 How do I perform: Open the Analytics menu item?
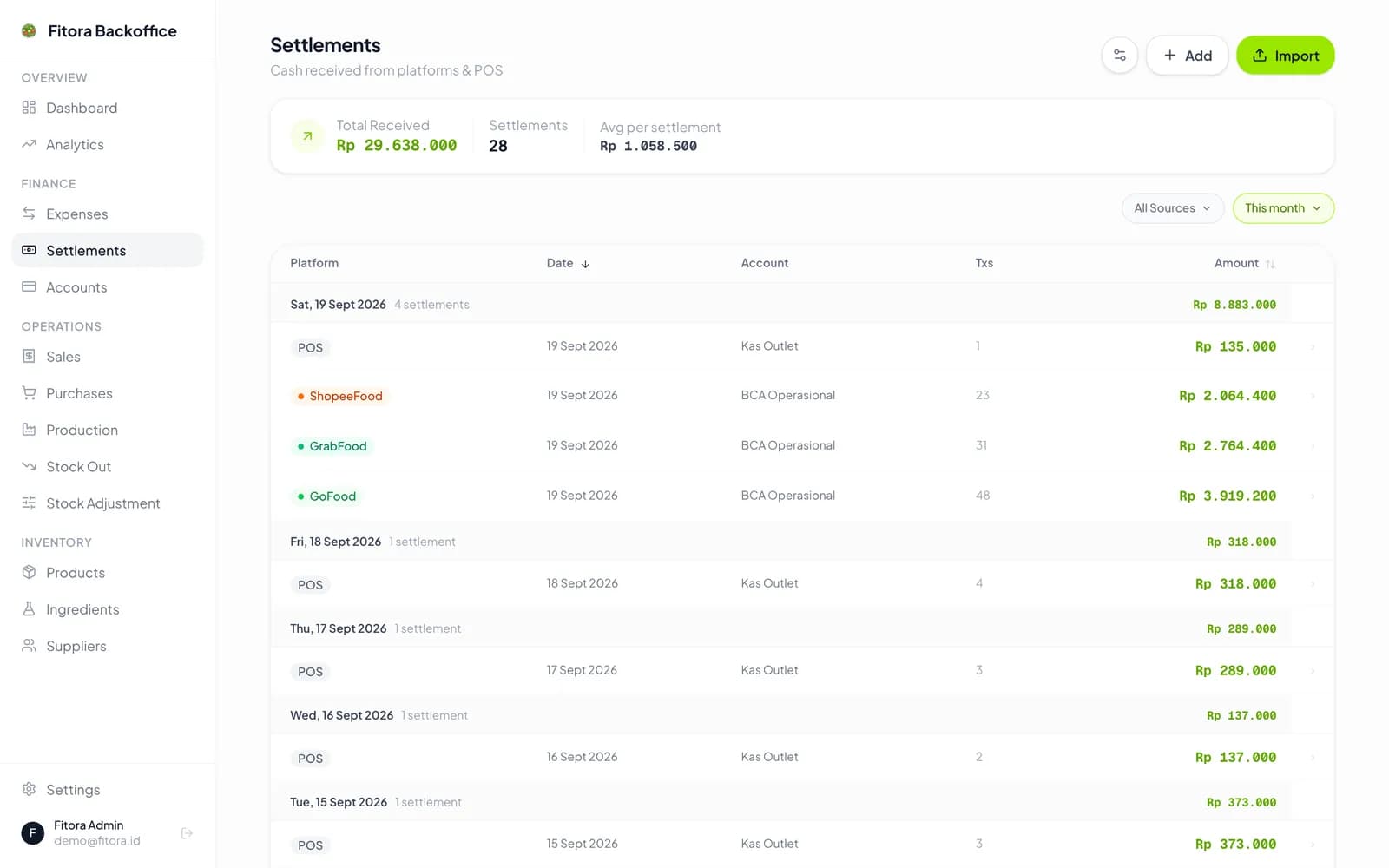coord(108,144)
